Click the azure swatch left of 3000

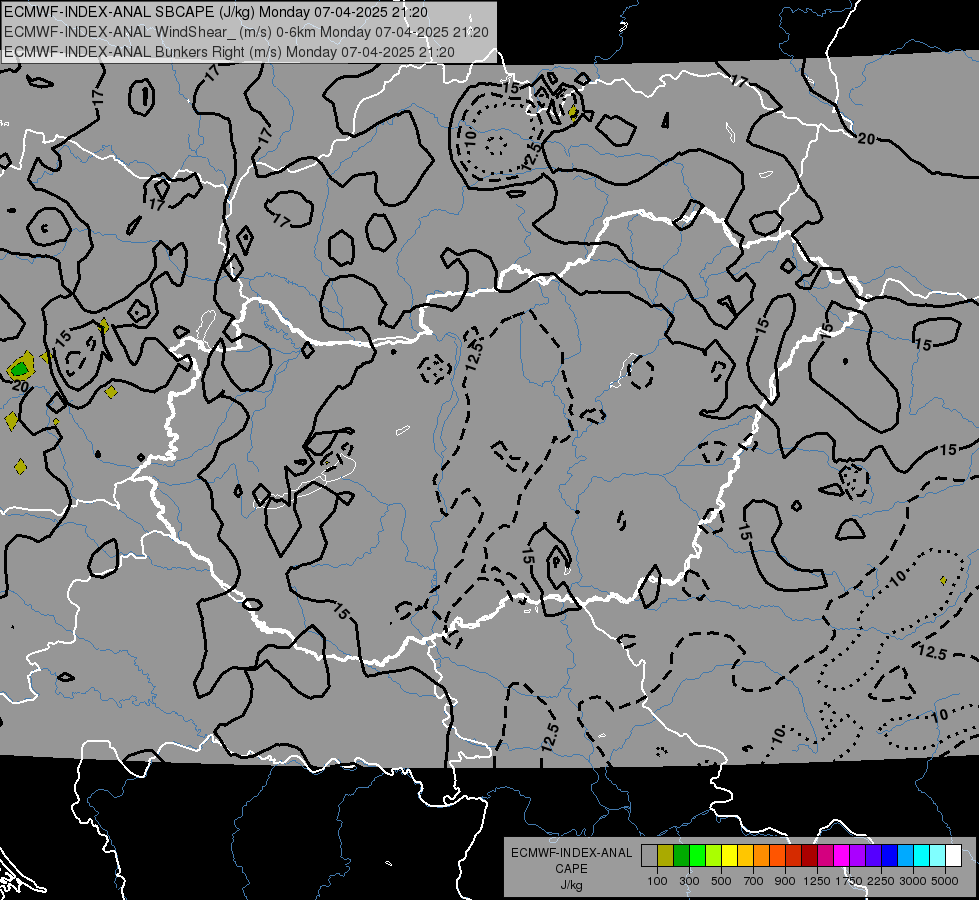pyautogui.click(x=906, y=856)
